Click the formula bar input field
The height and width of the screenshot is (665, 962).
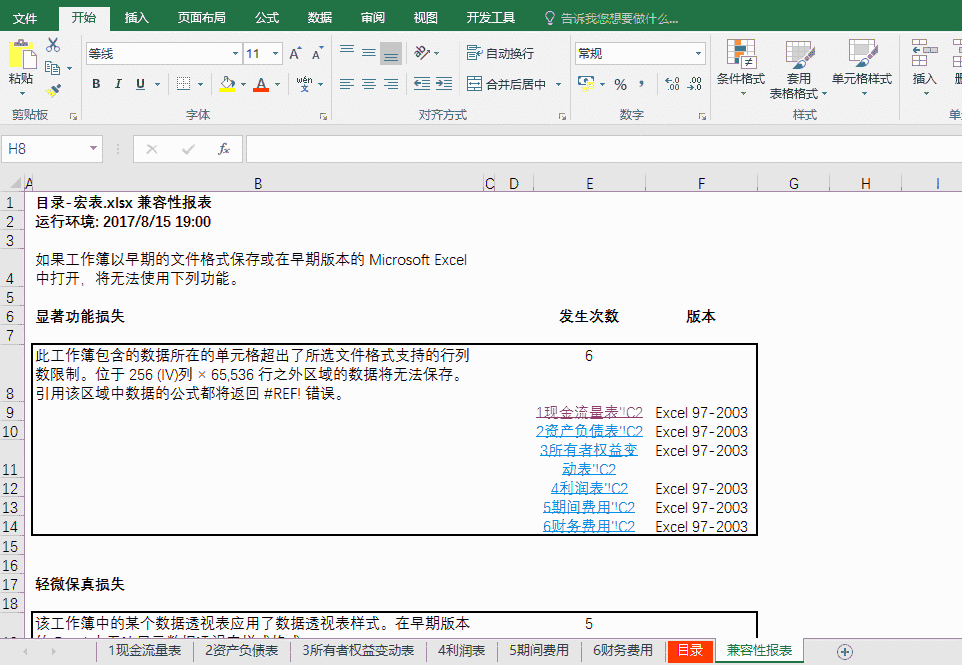[600, 149]
